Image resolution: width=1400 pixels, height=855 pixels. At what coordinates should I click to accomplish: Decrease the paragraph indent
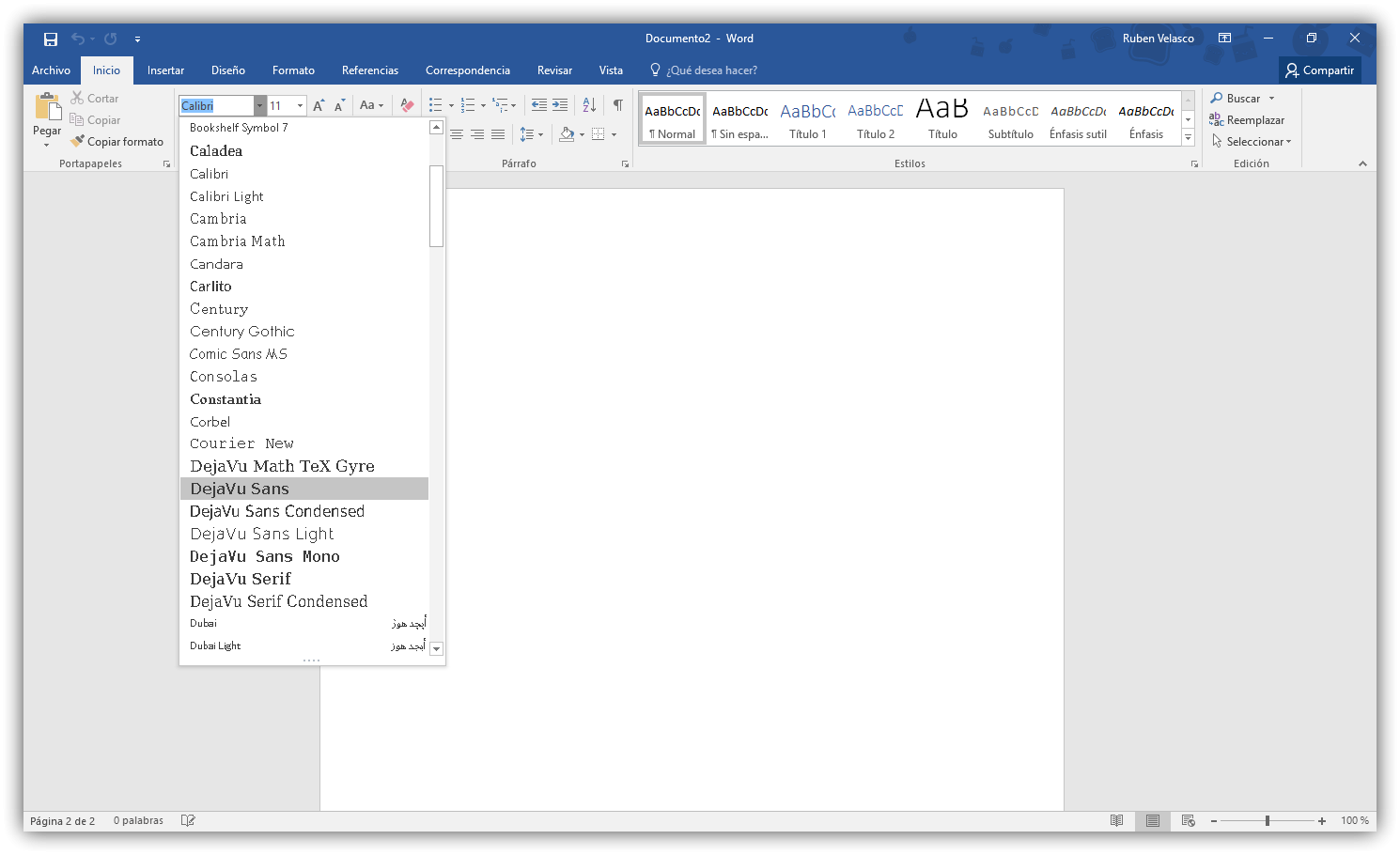539,105
